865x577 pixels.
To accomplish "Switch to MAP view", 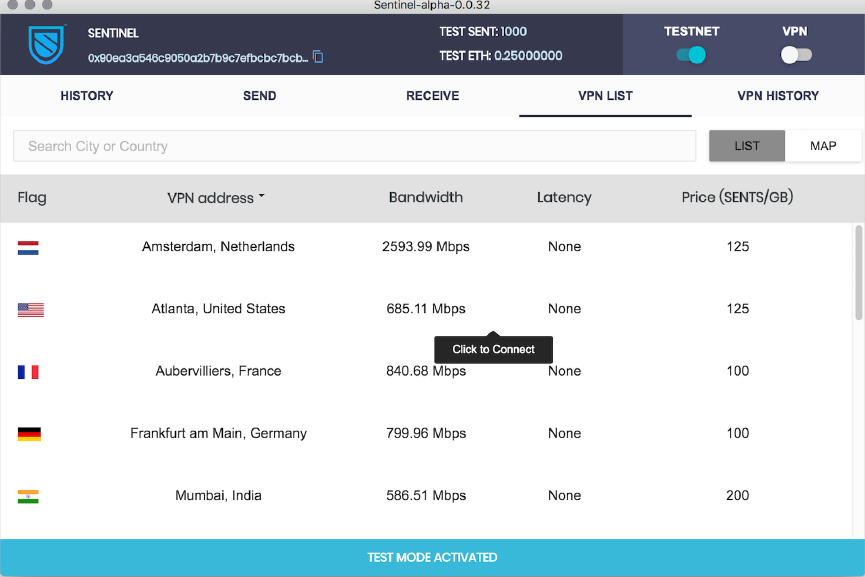I will pos(823,146).
